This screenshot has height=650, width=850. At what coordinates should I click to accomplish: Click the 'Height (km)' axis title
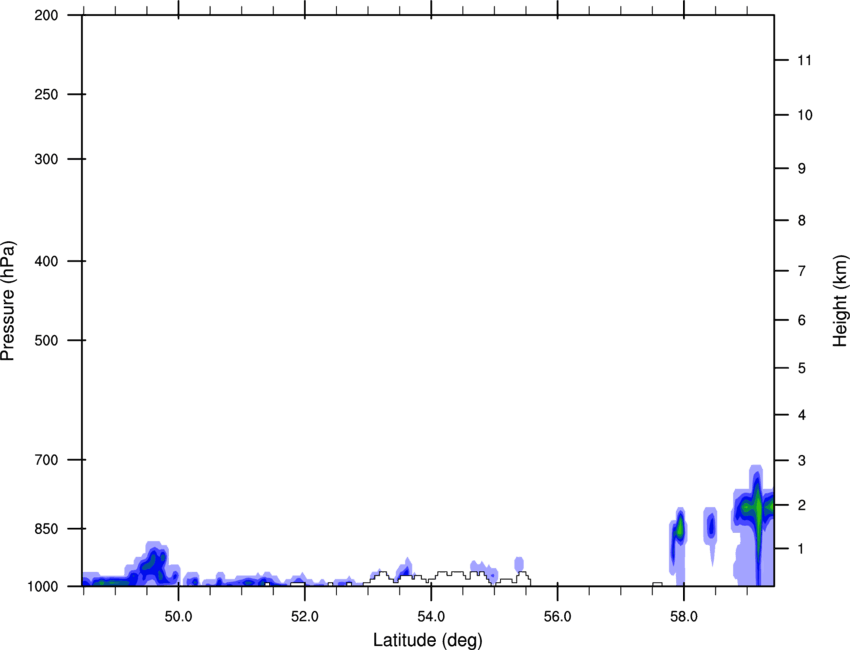click(840, 300)
